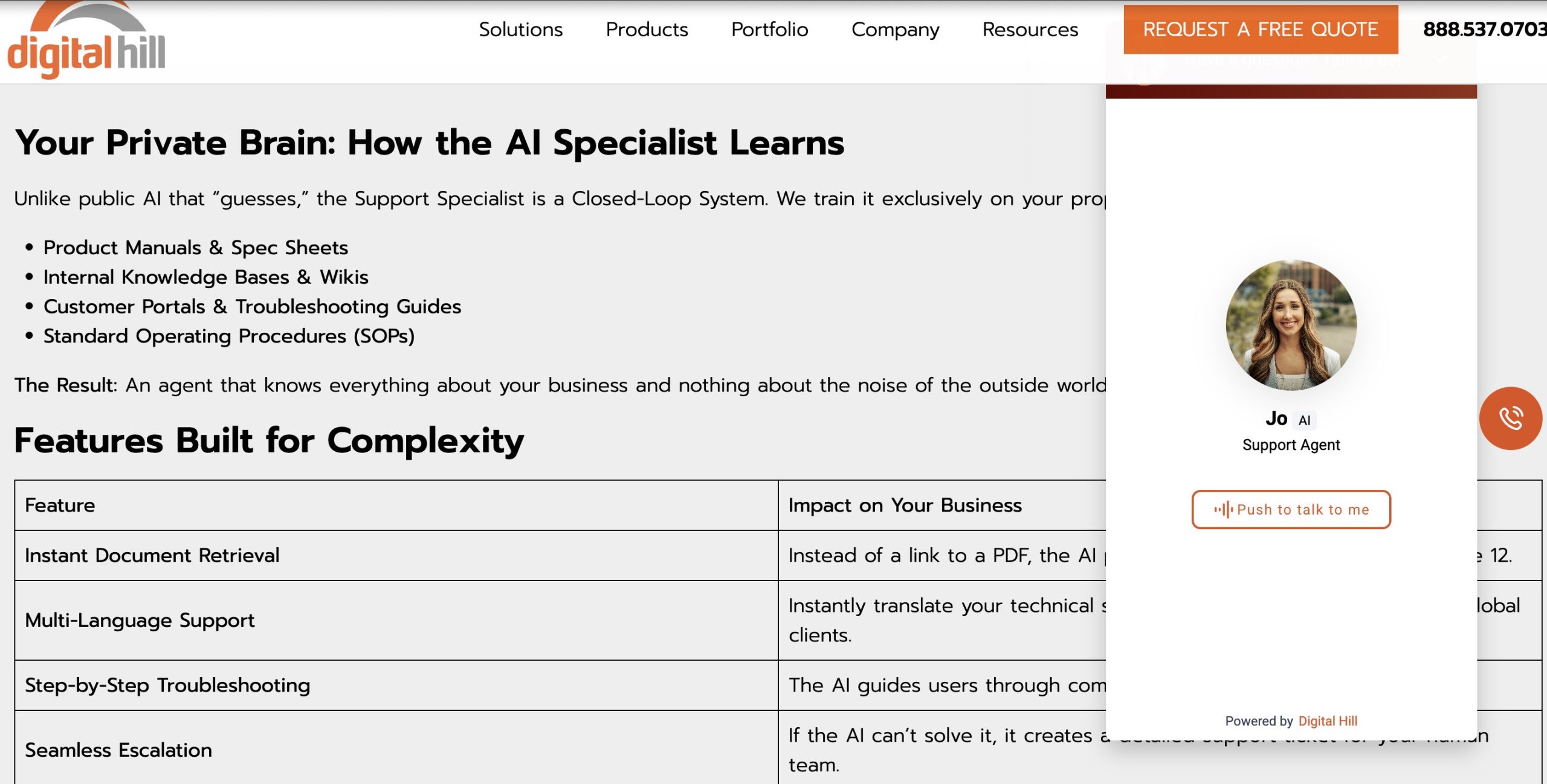Click the AI badge beside Jo's name

click(1305, 420)
